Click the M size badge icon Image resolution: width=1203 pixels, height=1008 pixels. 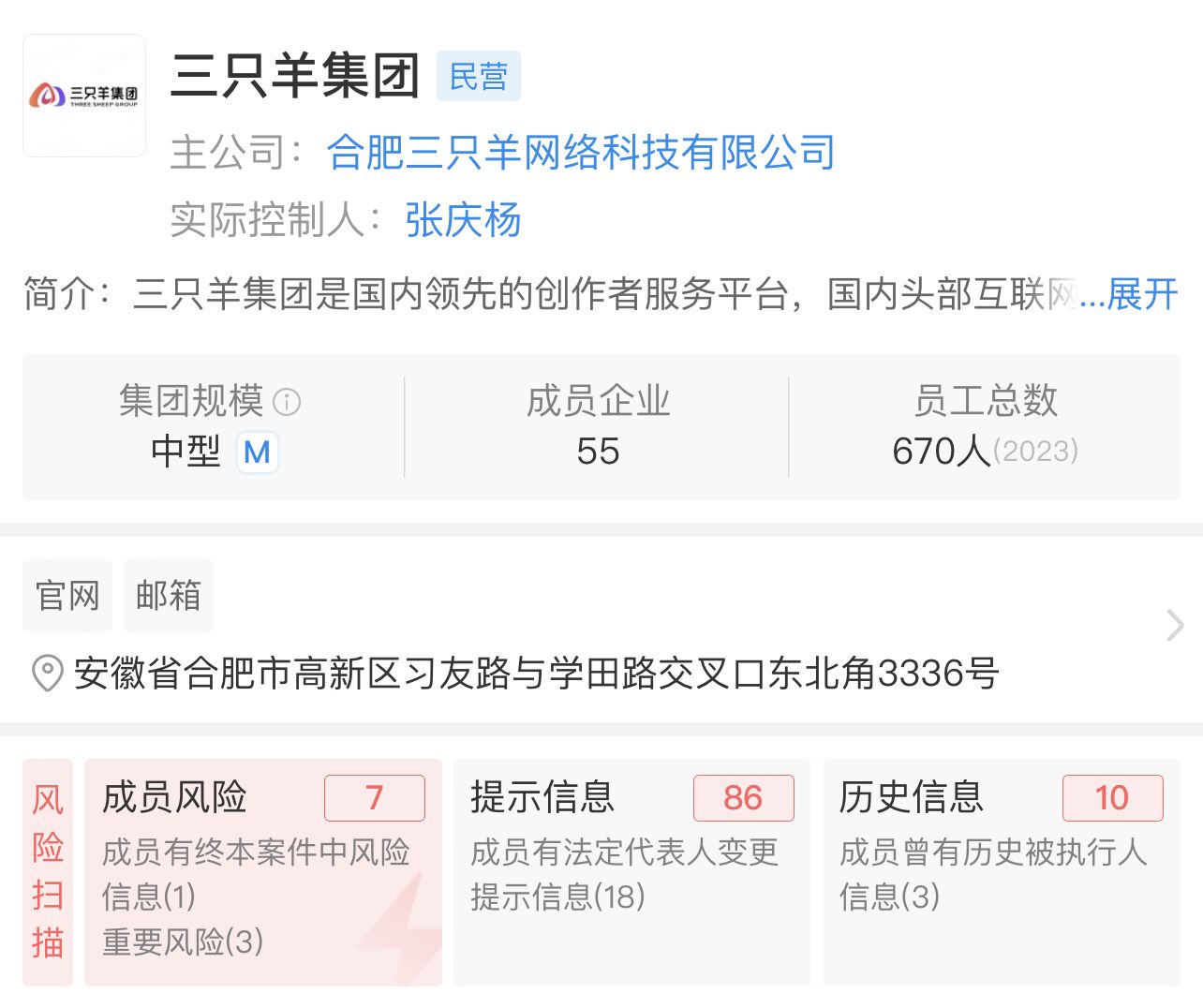(258, 452)
